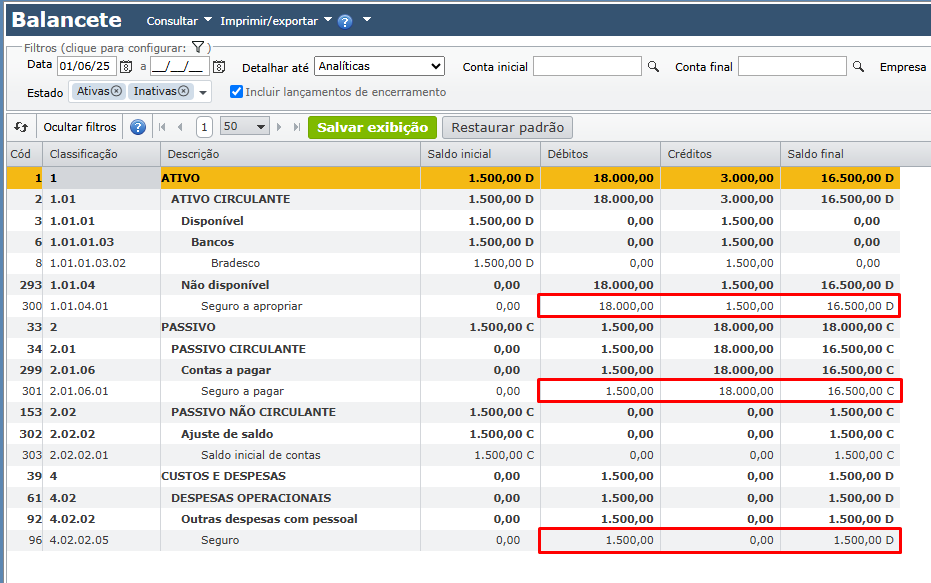Open the start date calendar picker
Viewport: 931px width, 583px height.
[126, 67]
